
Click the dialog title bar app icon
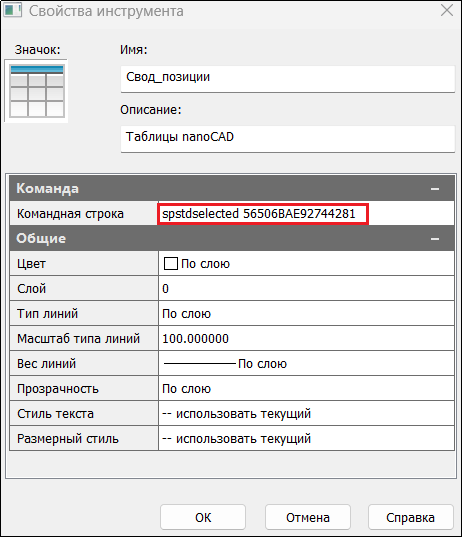pos(12,11)
